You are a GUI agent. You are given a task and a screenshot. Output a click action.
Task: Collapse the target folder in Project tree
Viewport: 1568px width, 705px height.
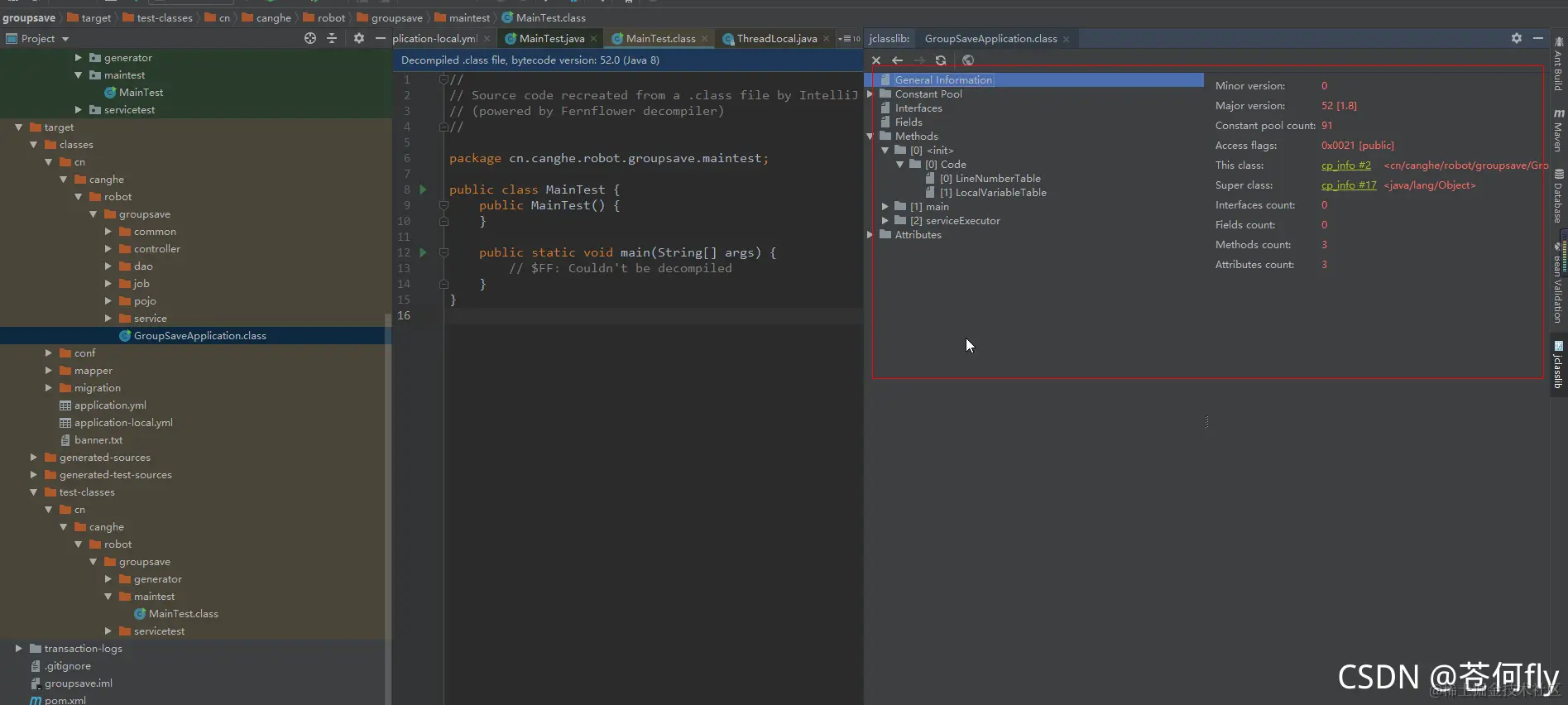click(18, 127)
